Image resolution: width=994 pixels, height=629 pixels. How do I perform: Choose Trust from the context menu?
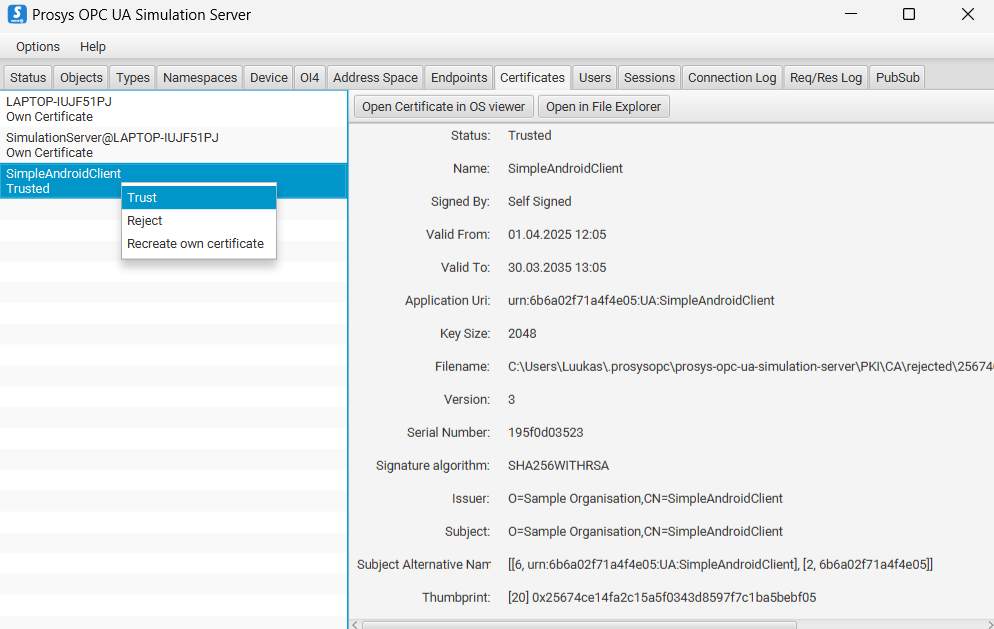click(198, 198)
